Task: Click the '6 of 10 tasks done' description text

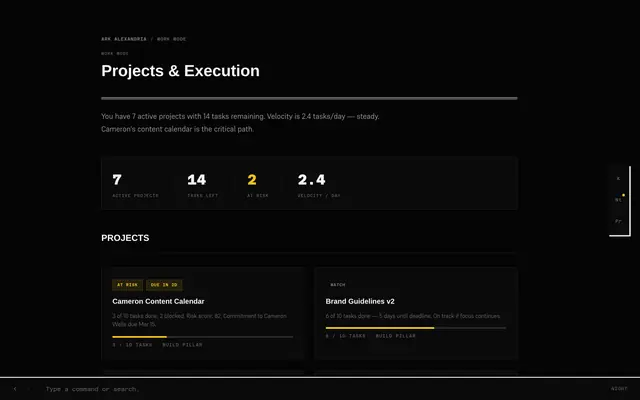Action: point(413,316)
